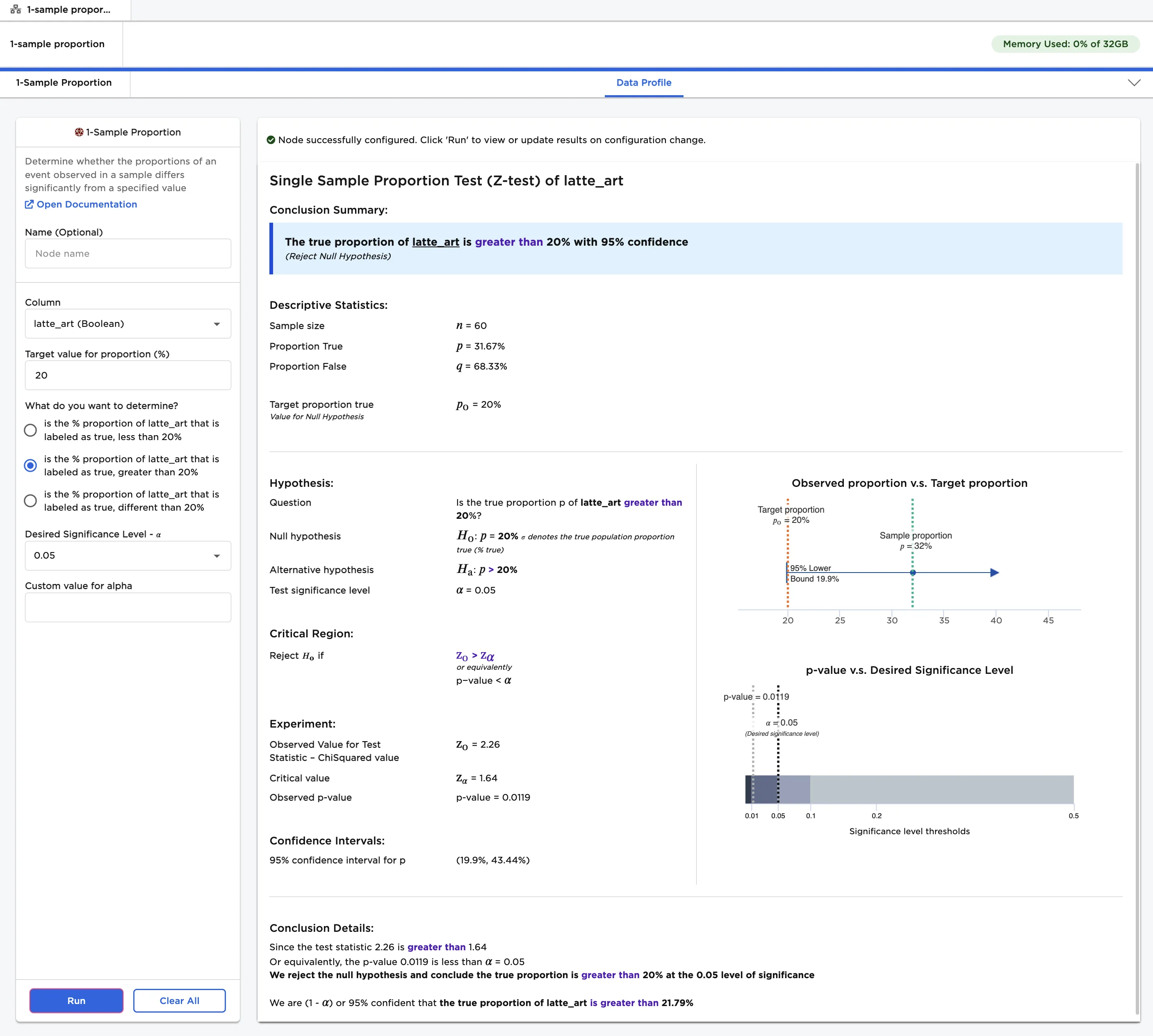This screenshot has height=1036, width=1153.
Task: Click the green success checkmark icon
Action: coord(271,140)
